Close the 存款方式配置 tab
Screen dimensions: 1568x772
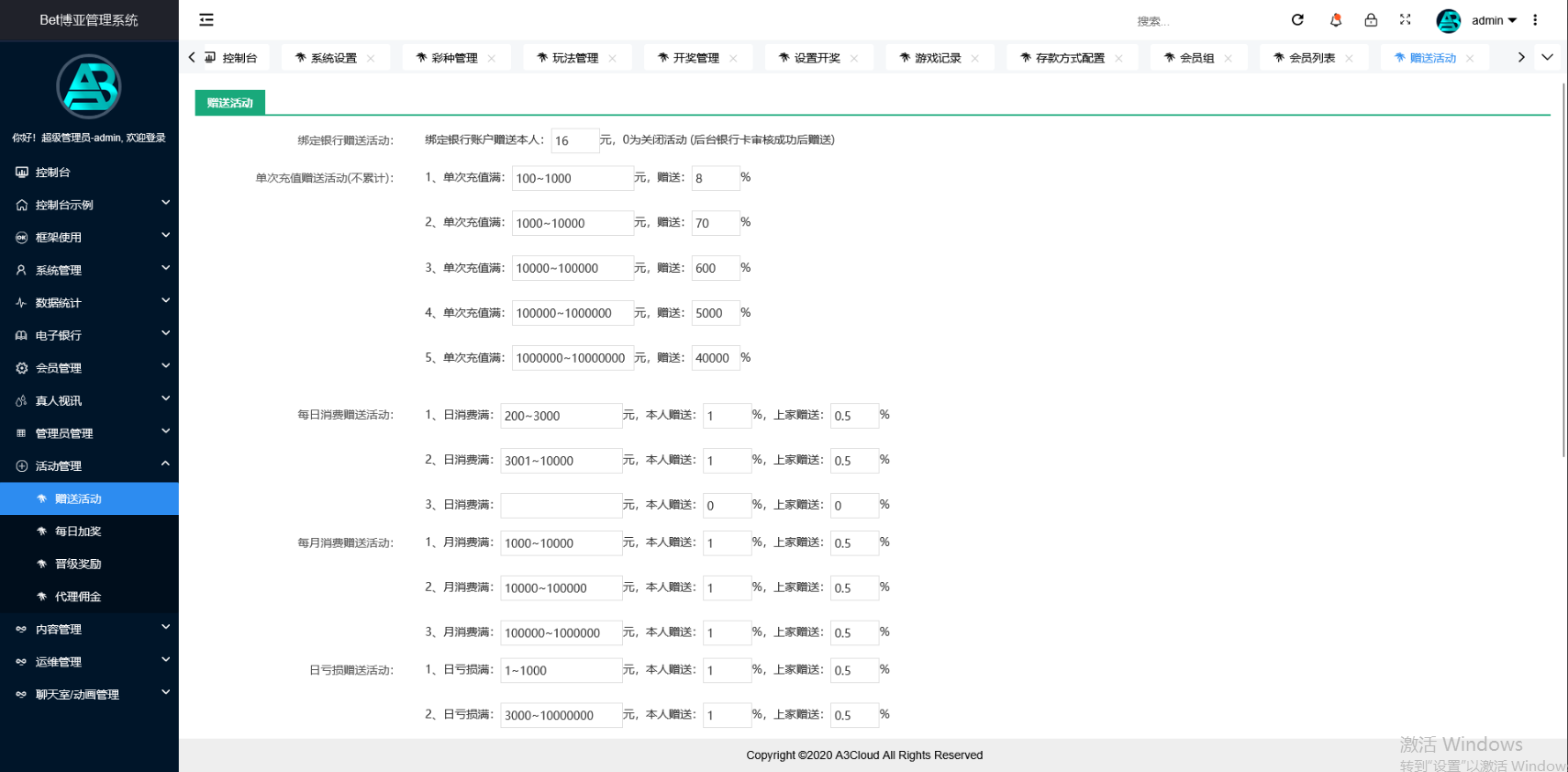click(x=1118, y=58)
